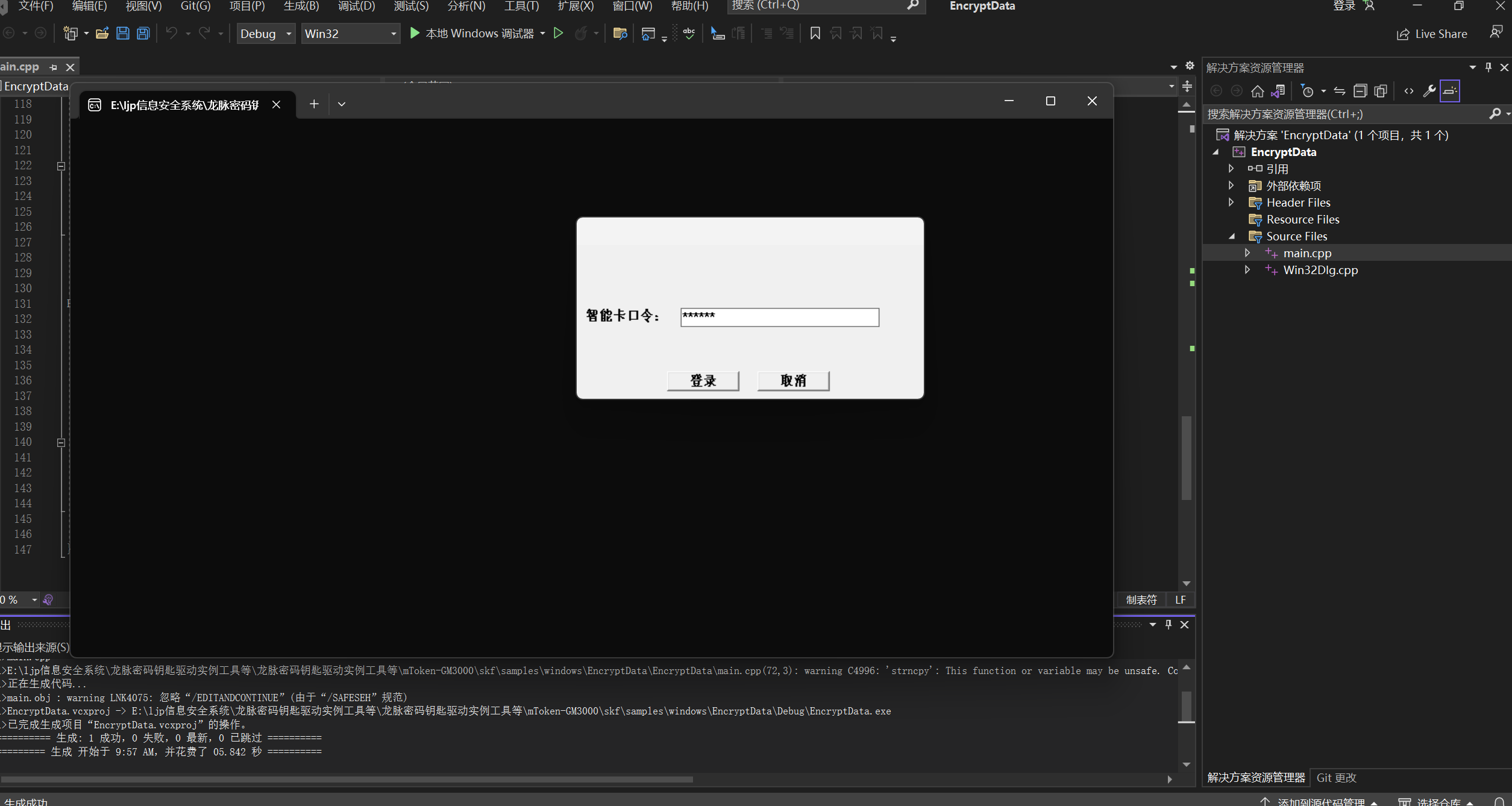
Task: Expand the Win32Dlg.cpp tree node
Action: [x=1247, y=270]
